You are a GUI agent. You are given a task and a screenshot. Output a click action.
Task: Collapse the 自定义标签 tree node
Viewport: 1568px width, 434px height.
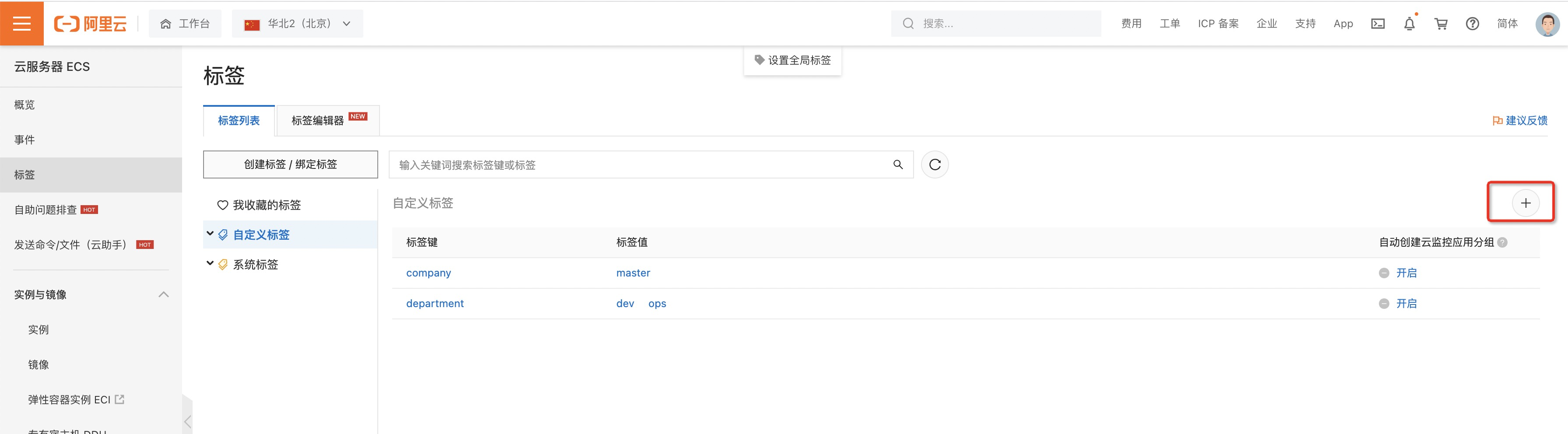210,234
